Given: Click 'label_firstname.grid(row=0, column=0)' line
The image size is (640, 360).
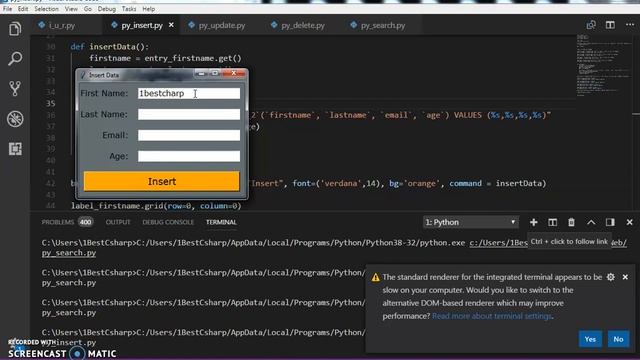Looking at the screenshot, I should coord(156,206).
